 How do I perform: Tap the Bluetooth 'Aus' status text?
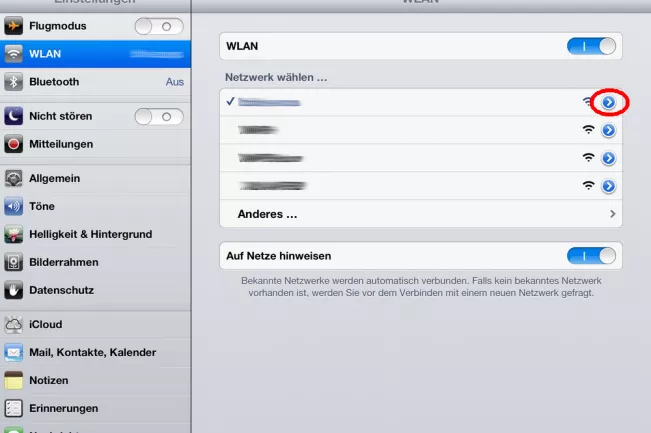[175, 82]
